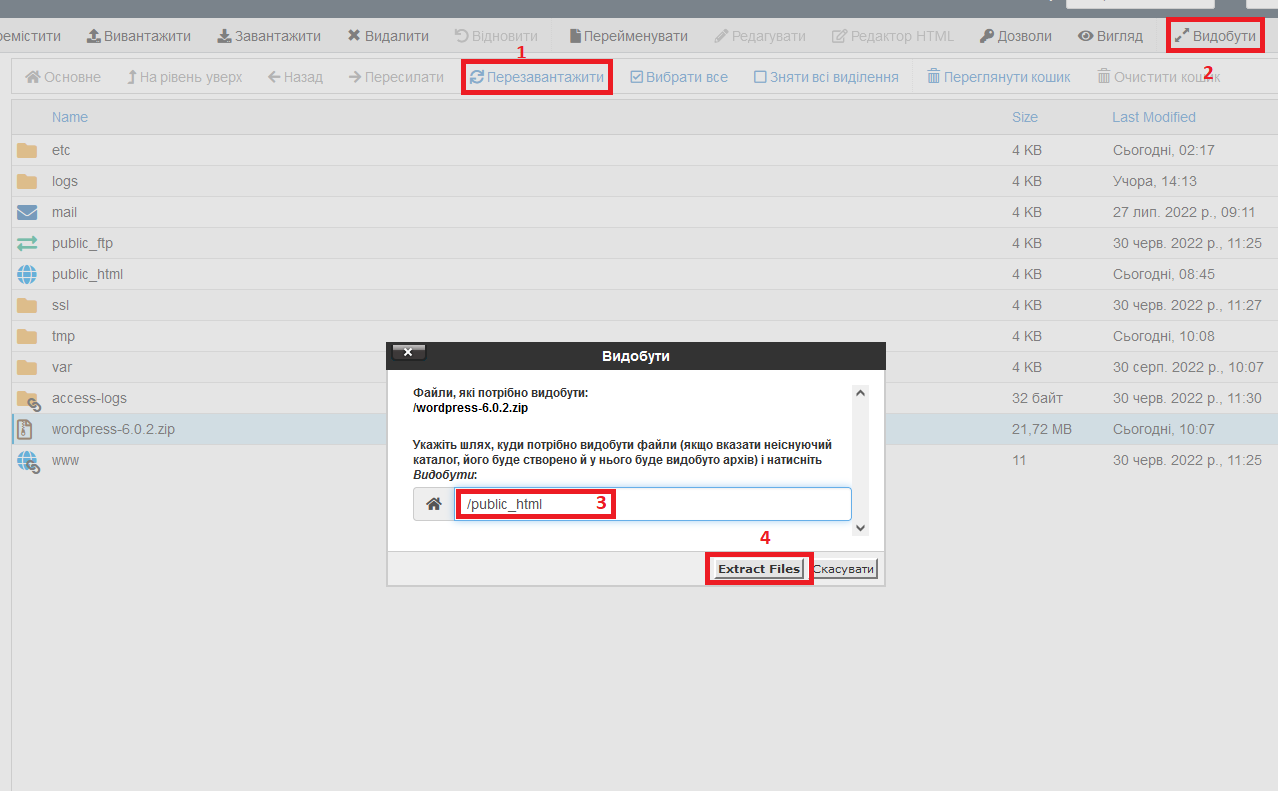
Task: Reload the listing with Перезавантажити
Action: tap(537, 77)
